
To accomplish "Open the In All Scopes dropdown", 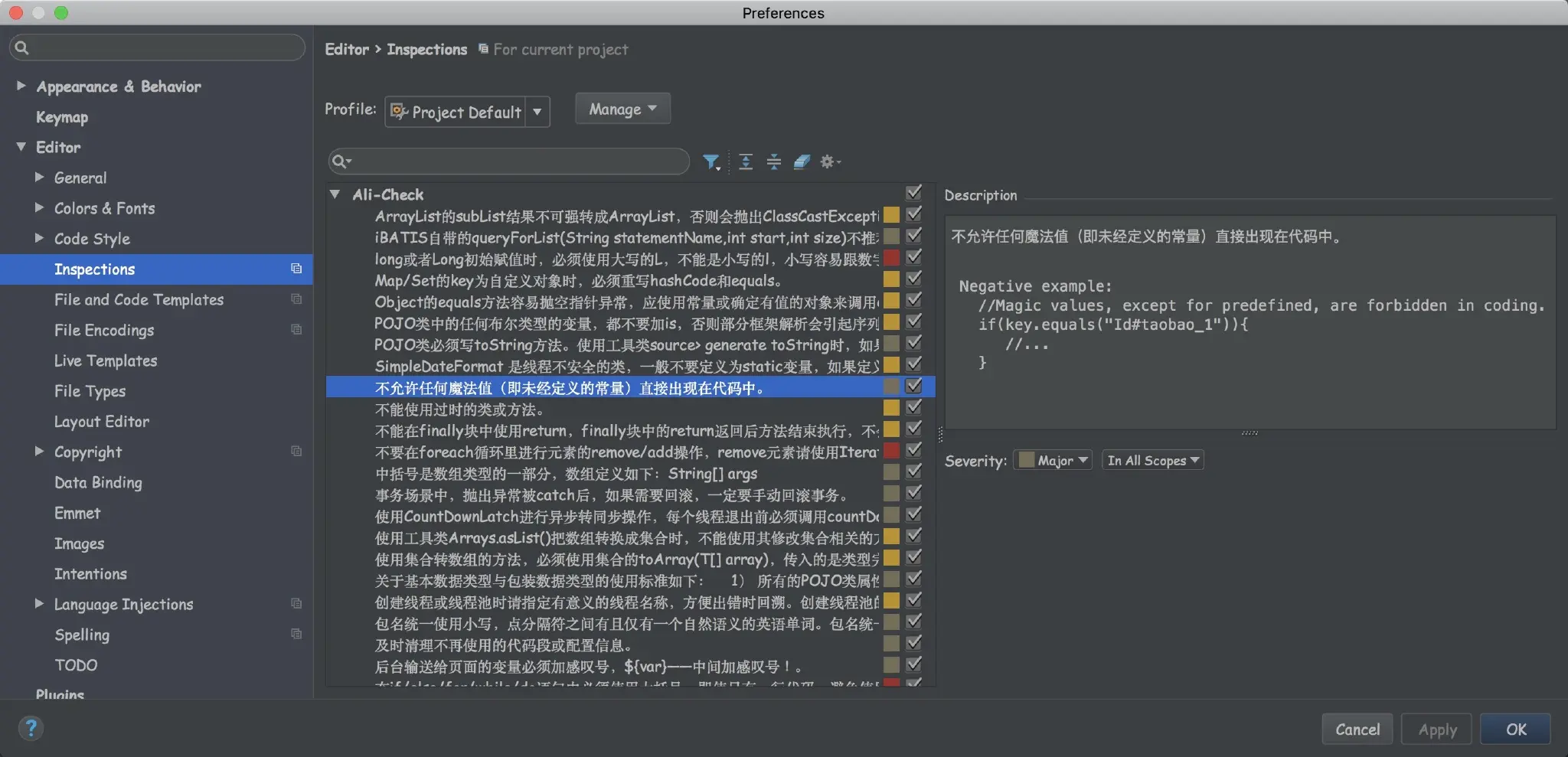I will tap(1152, 460).
